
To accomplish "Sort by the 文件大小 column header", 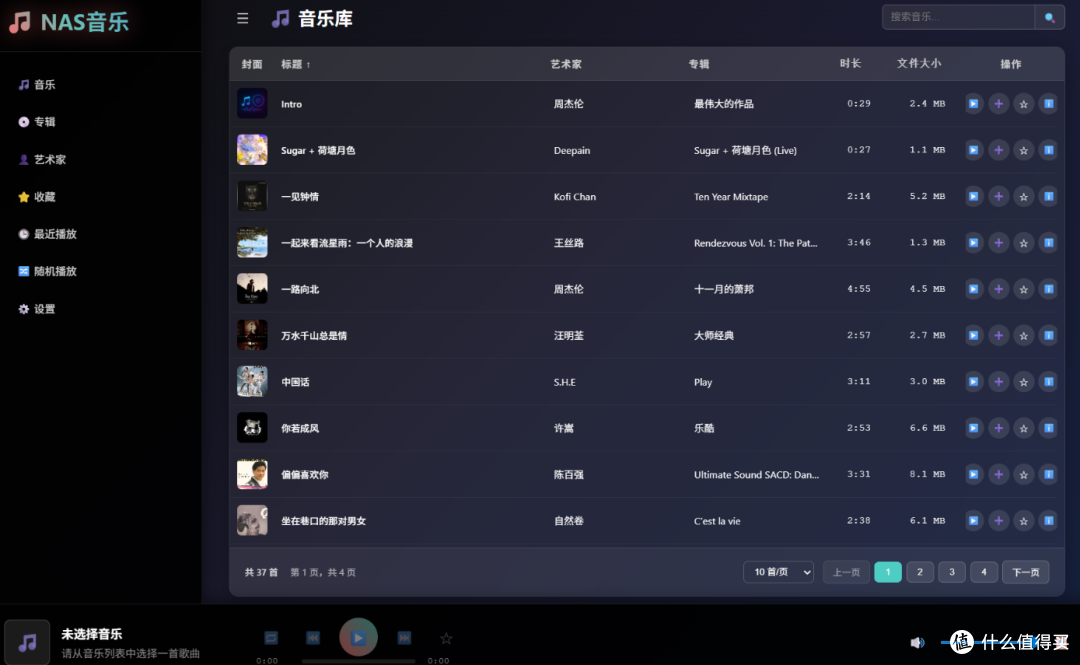I will coord(919,63).
